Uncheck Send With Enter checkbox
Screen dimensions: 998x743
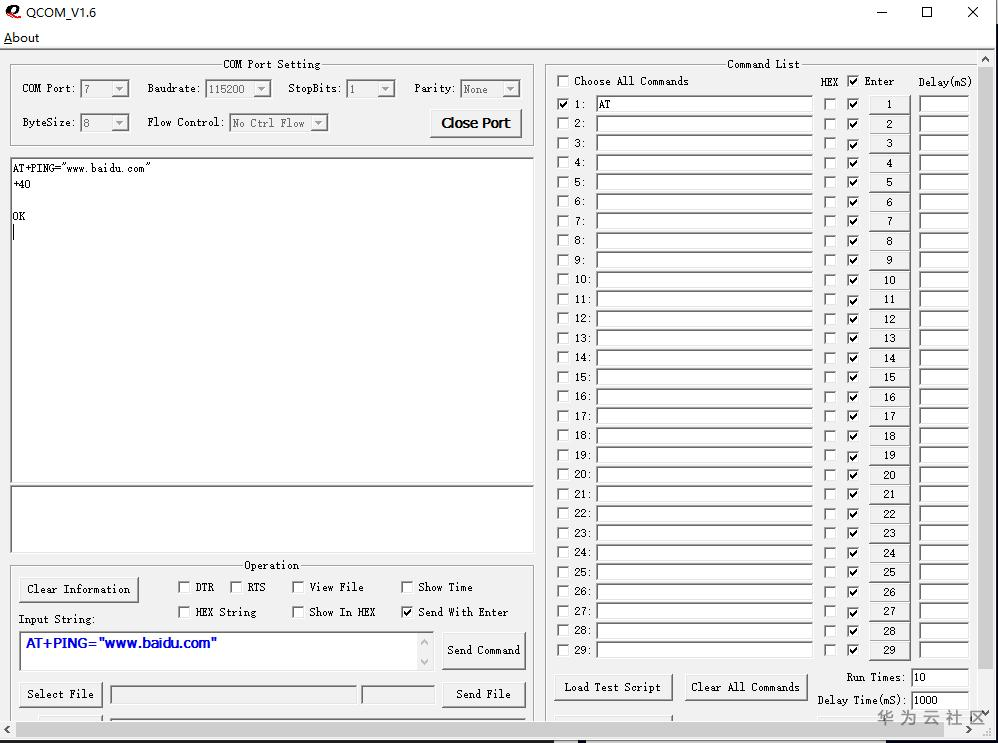click(x=407, y=612)
